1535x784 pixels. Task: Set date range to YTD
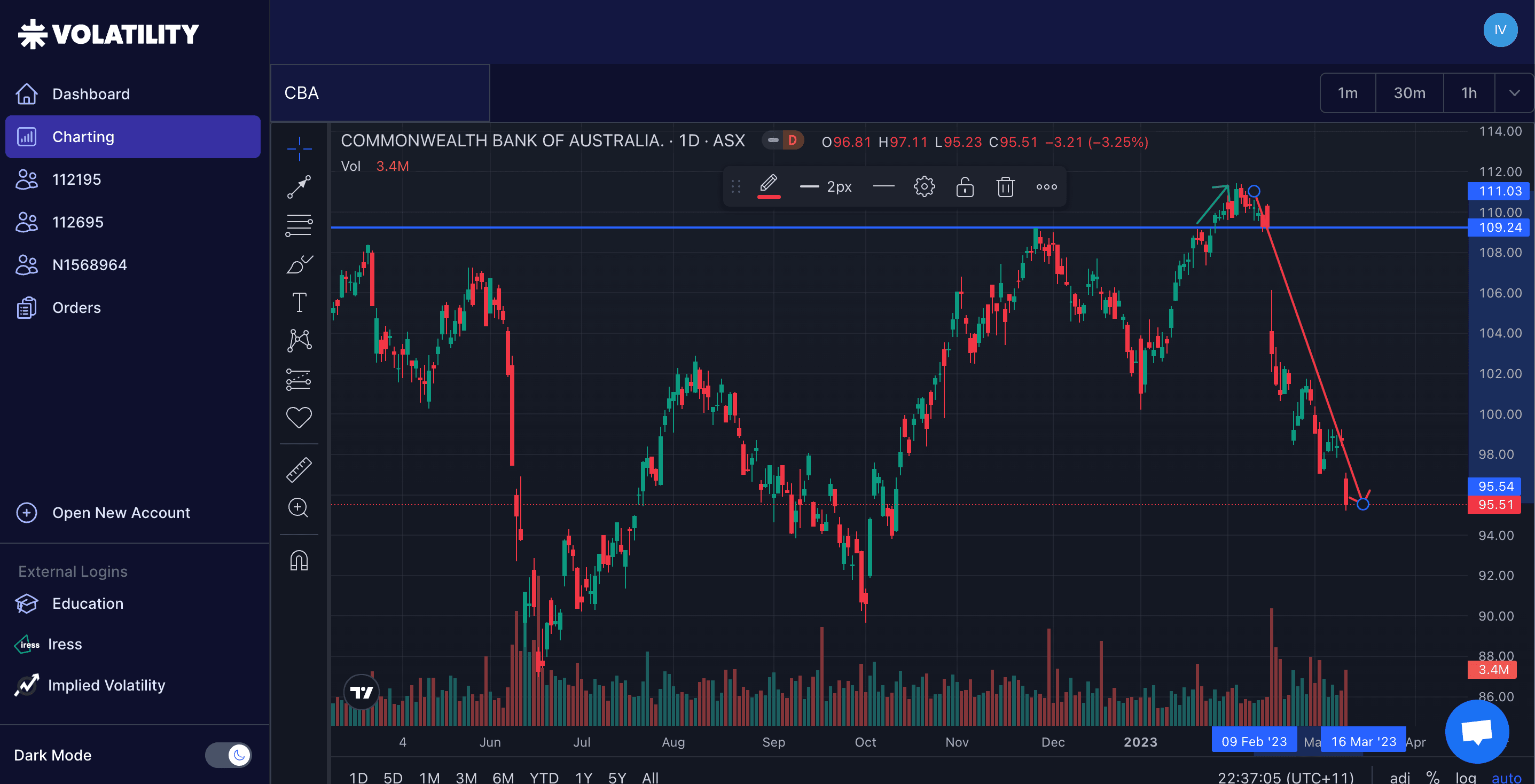click(544, 777)
